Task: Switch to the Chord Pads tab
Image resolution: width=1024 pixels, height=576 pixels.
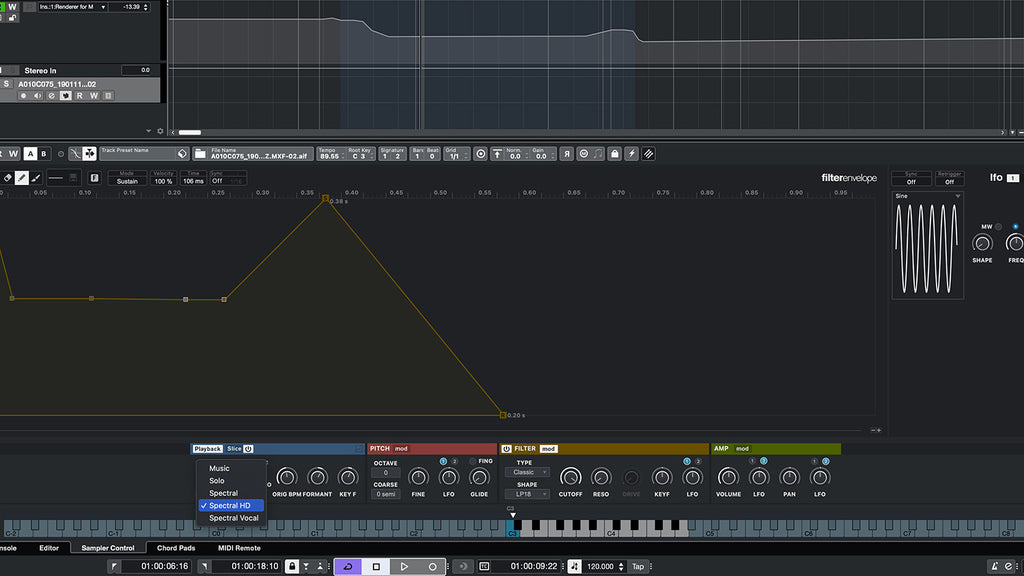Action: pos(176,548)
